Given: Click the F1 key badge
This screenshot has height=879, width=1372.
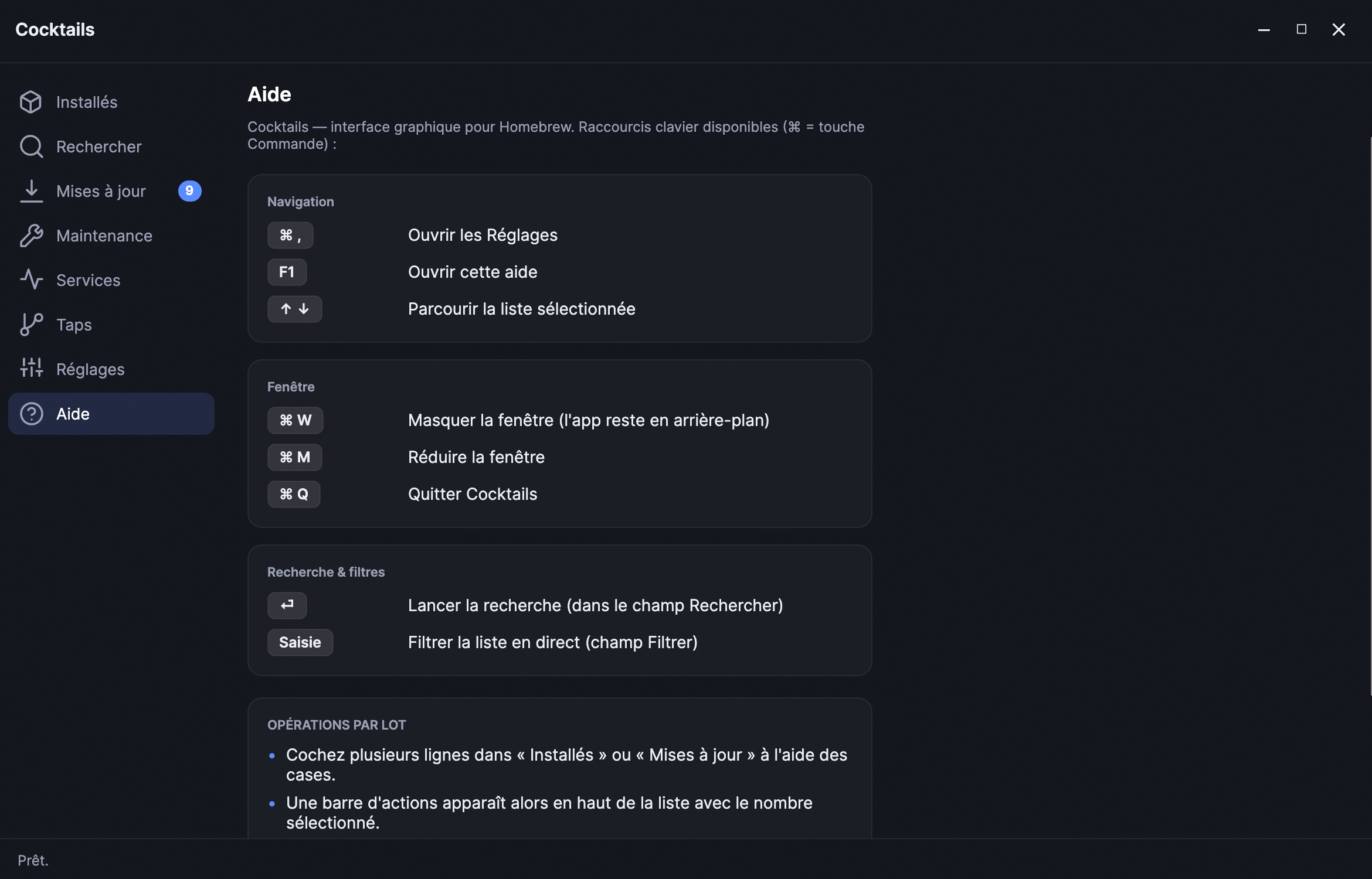Looking at the screenshot, I should pyautogui.click(x=287, y=272).
